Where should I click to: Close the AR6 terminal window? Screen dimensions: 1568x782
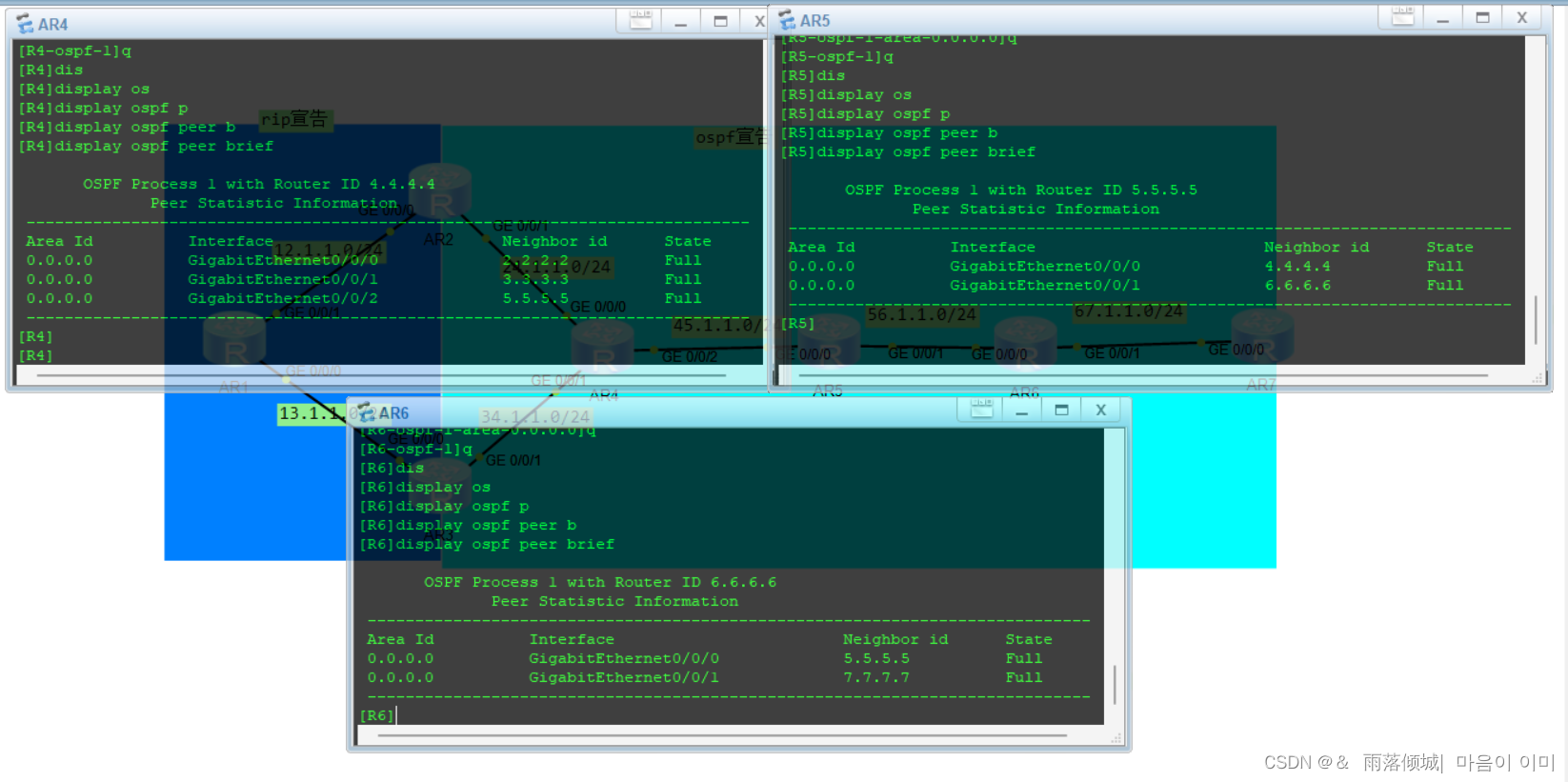pyautogui.click(x=1101, y=411)
